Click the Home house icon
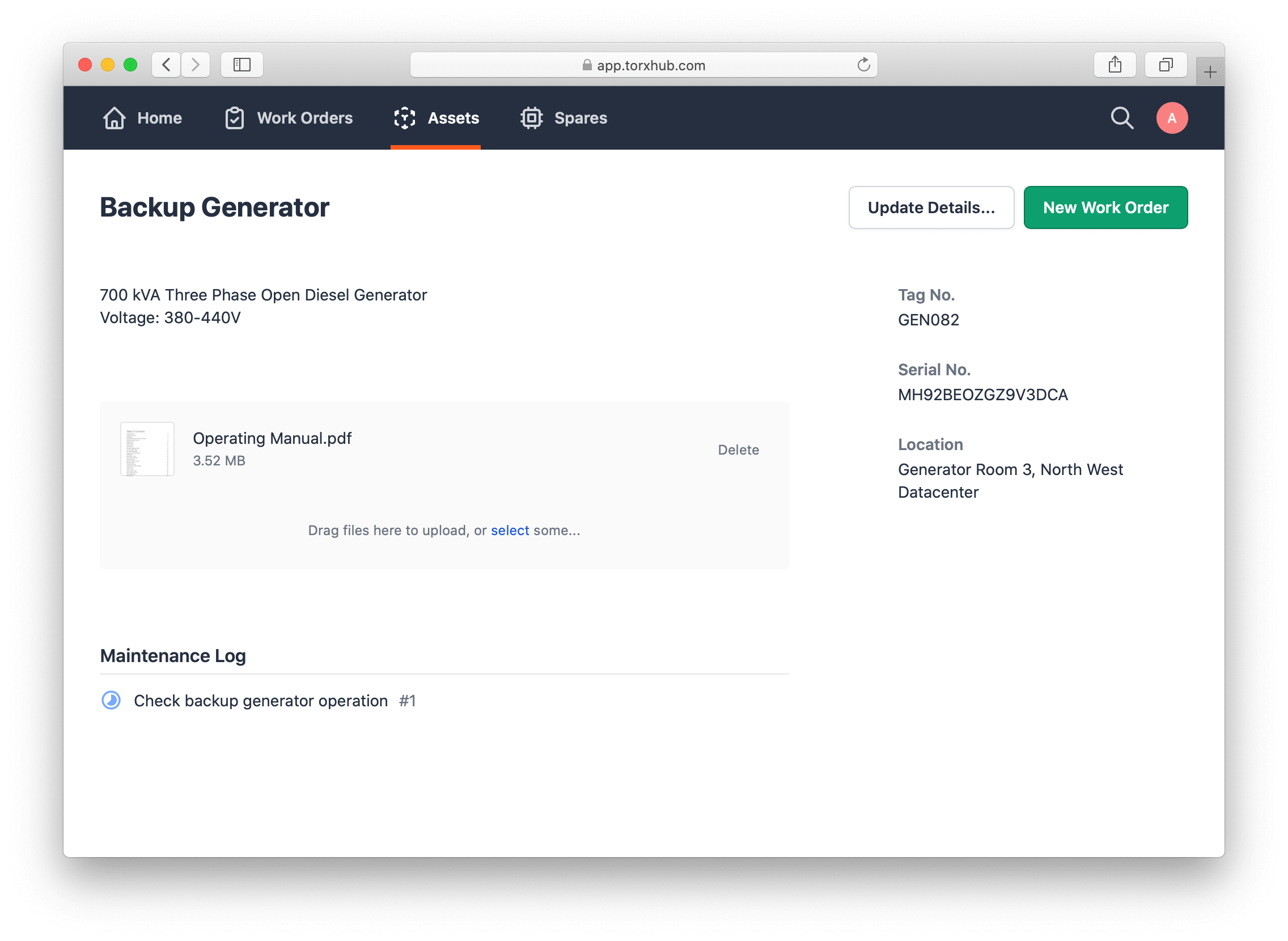The width and height of the screenshot is (1288, 941). pyautogui.click(x=114, y=118)
